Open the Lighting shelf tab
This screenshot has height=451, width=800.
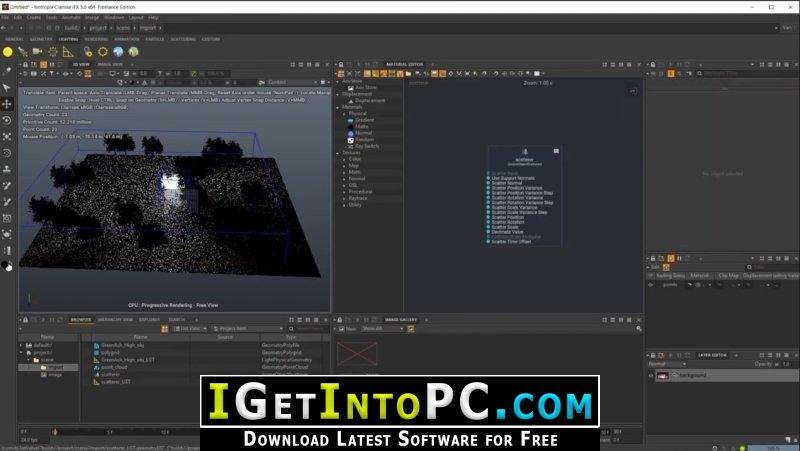coord(68,39)
